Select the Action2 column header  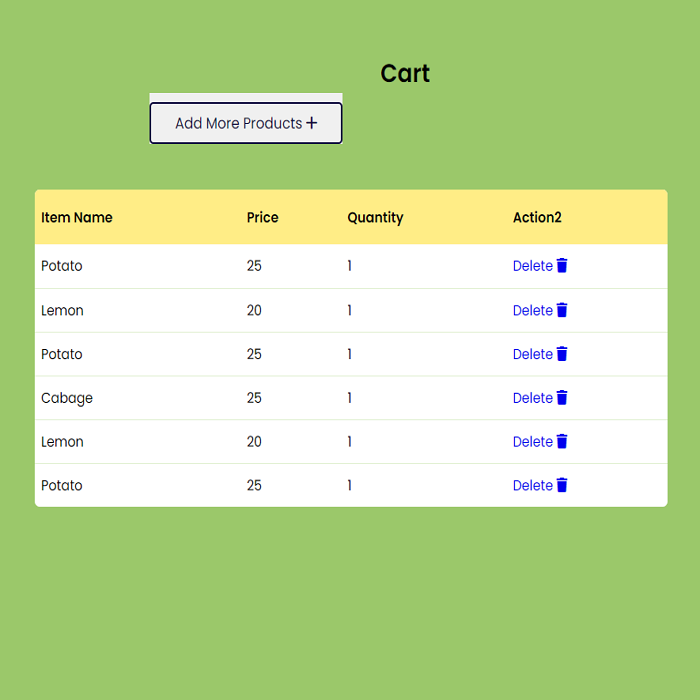537,218
